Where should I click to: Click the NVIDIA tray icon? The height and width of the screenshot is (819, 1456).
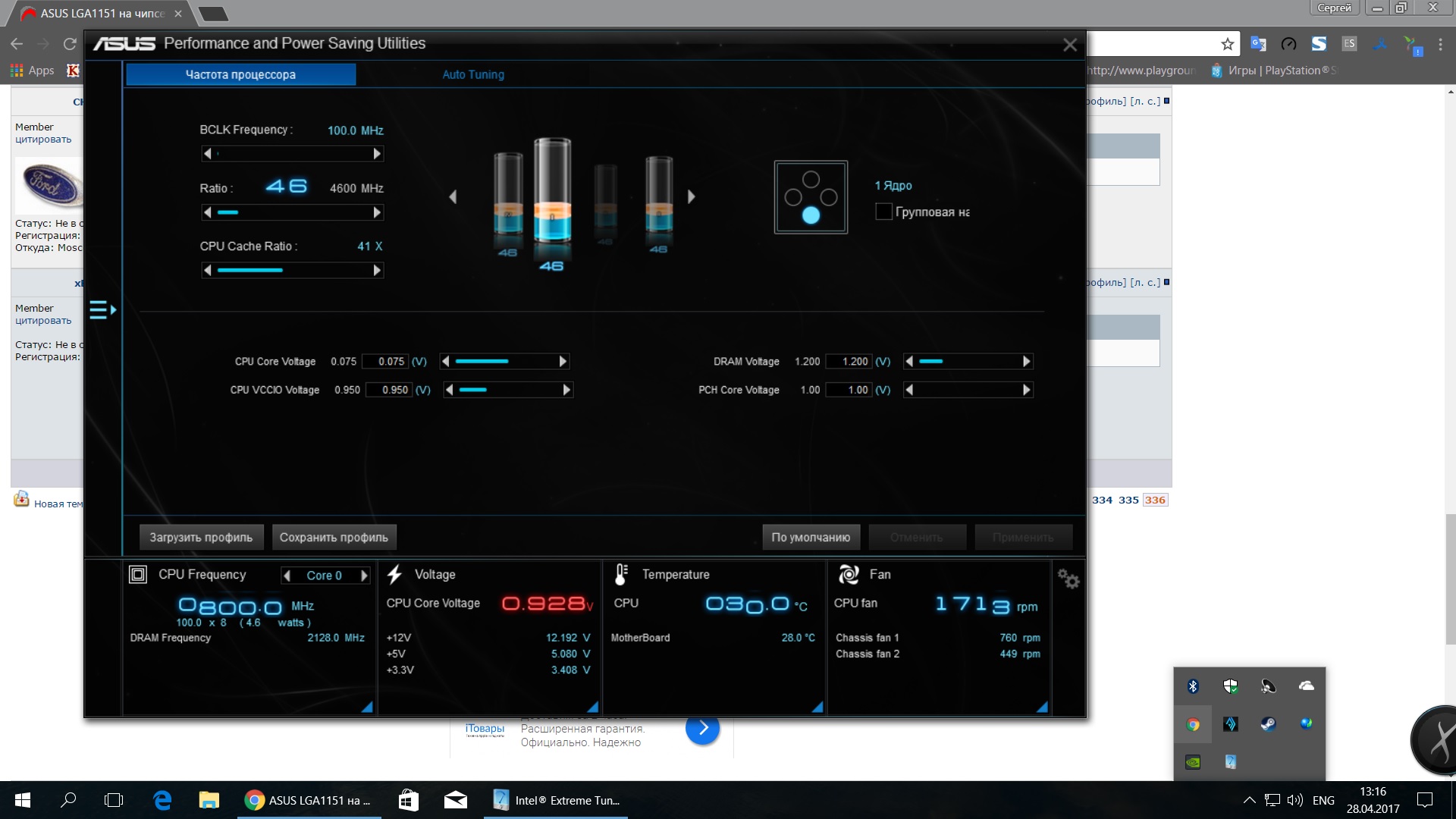[1193, 762]
